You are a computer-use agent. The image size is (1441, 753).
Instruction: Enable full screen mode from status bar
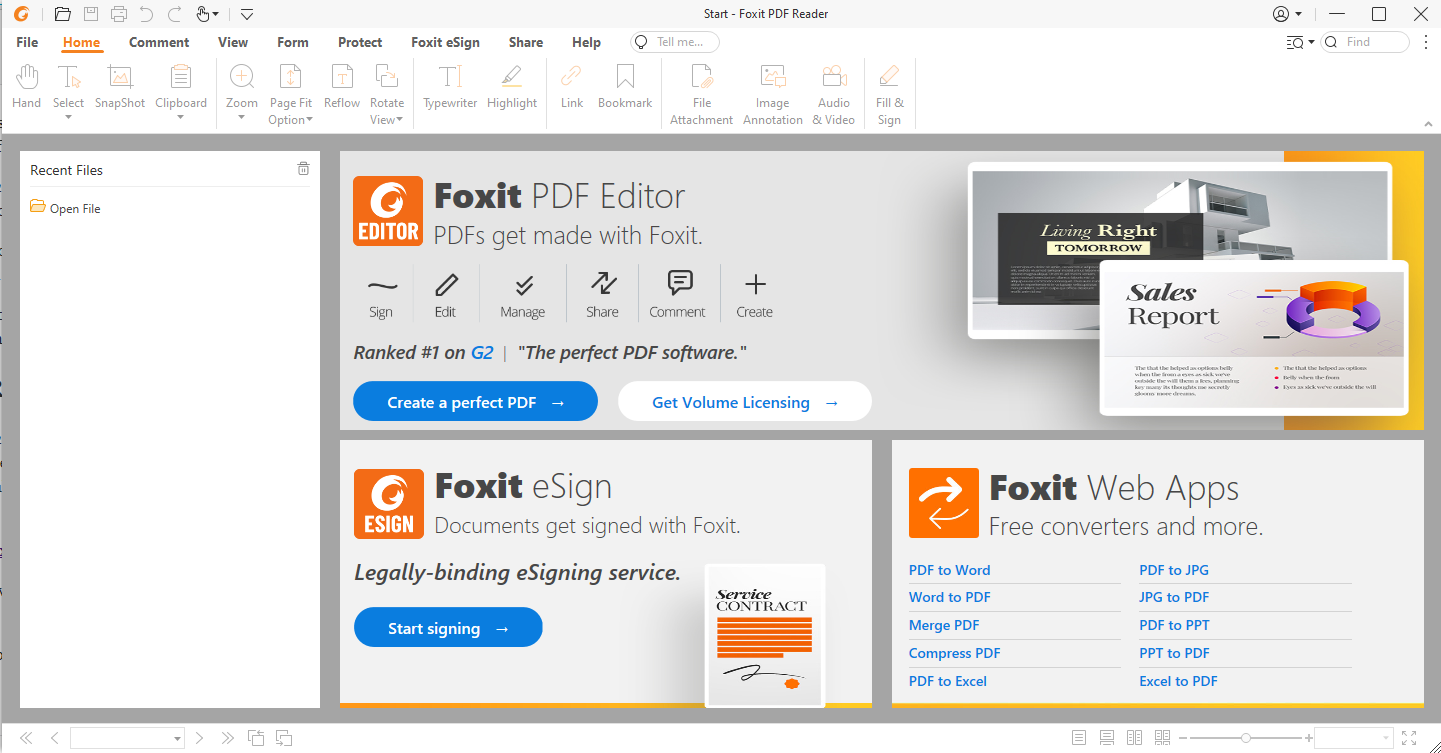coord(1409,738)
